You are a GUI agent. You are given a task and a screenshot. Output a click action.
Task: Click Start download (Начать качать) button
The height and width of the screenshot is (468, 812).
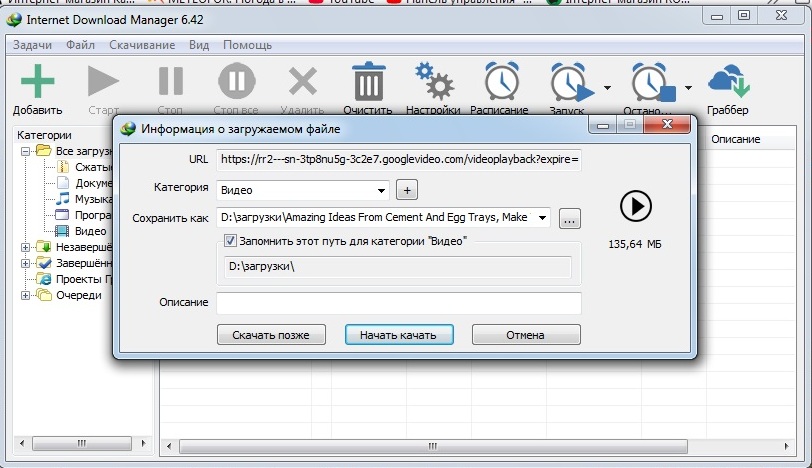(x=399, y=334)
